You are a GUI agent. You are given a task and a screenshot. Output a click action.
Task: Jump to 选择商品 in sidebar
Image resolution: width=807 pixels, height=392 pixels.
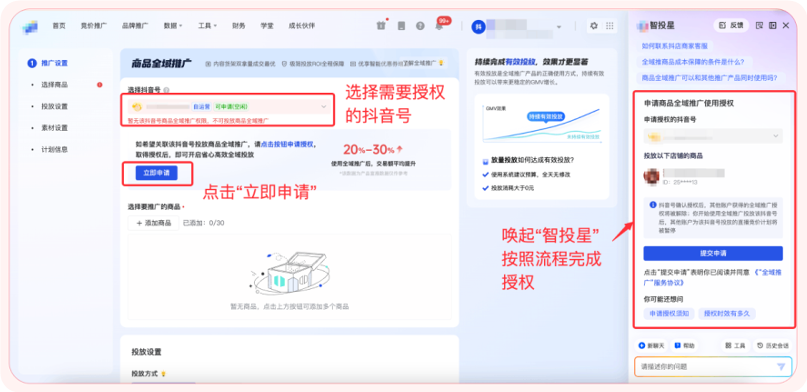(x=55, y=85)
